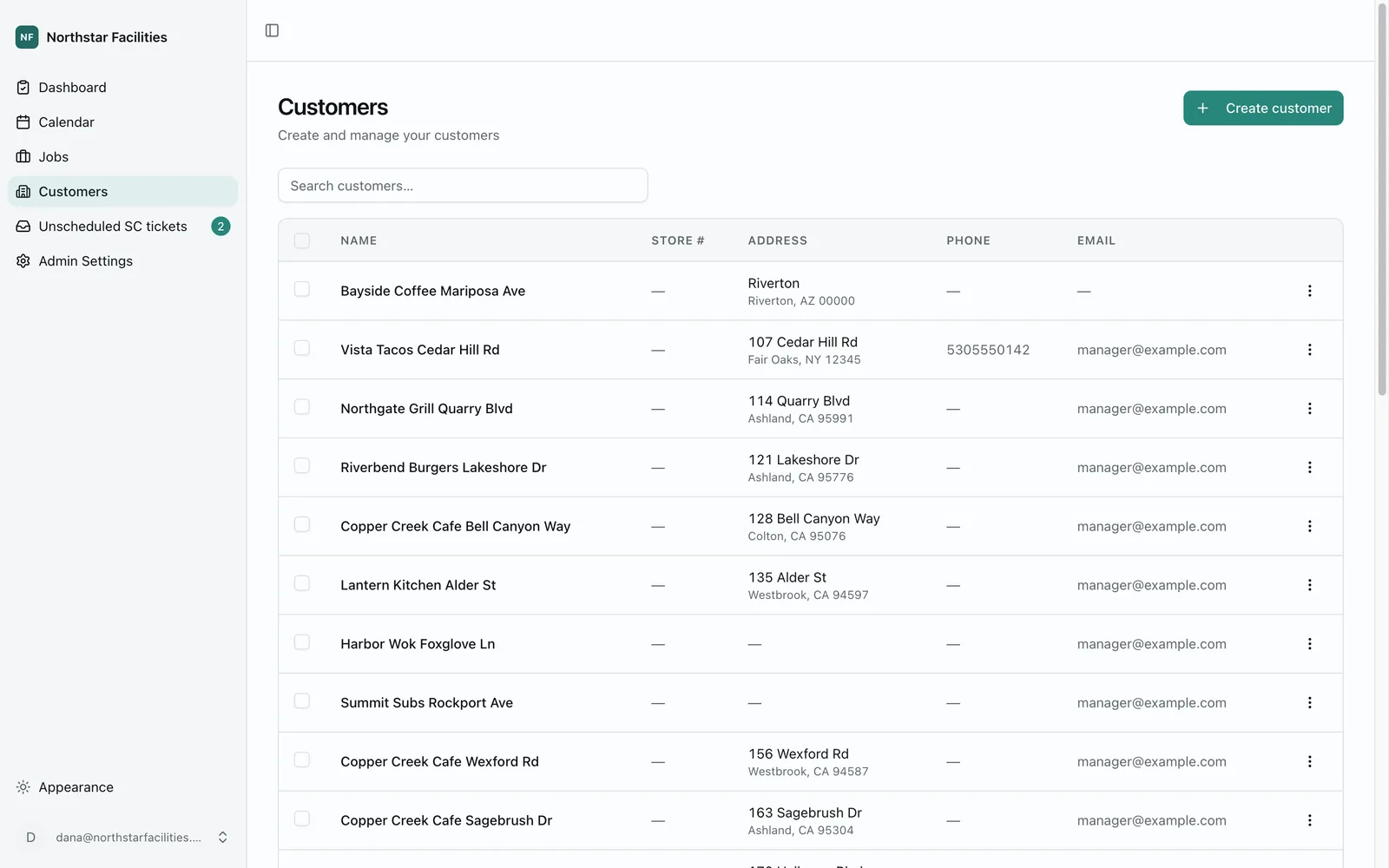Open row actions for Harbor Wok Foxglove Ln
The height and width of the screenshot is (868, 1389).
coord(1309,644)
